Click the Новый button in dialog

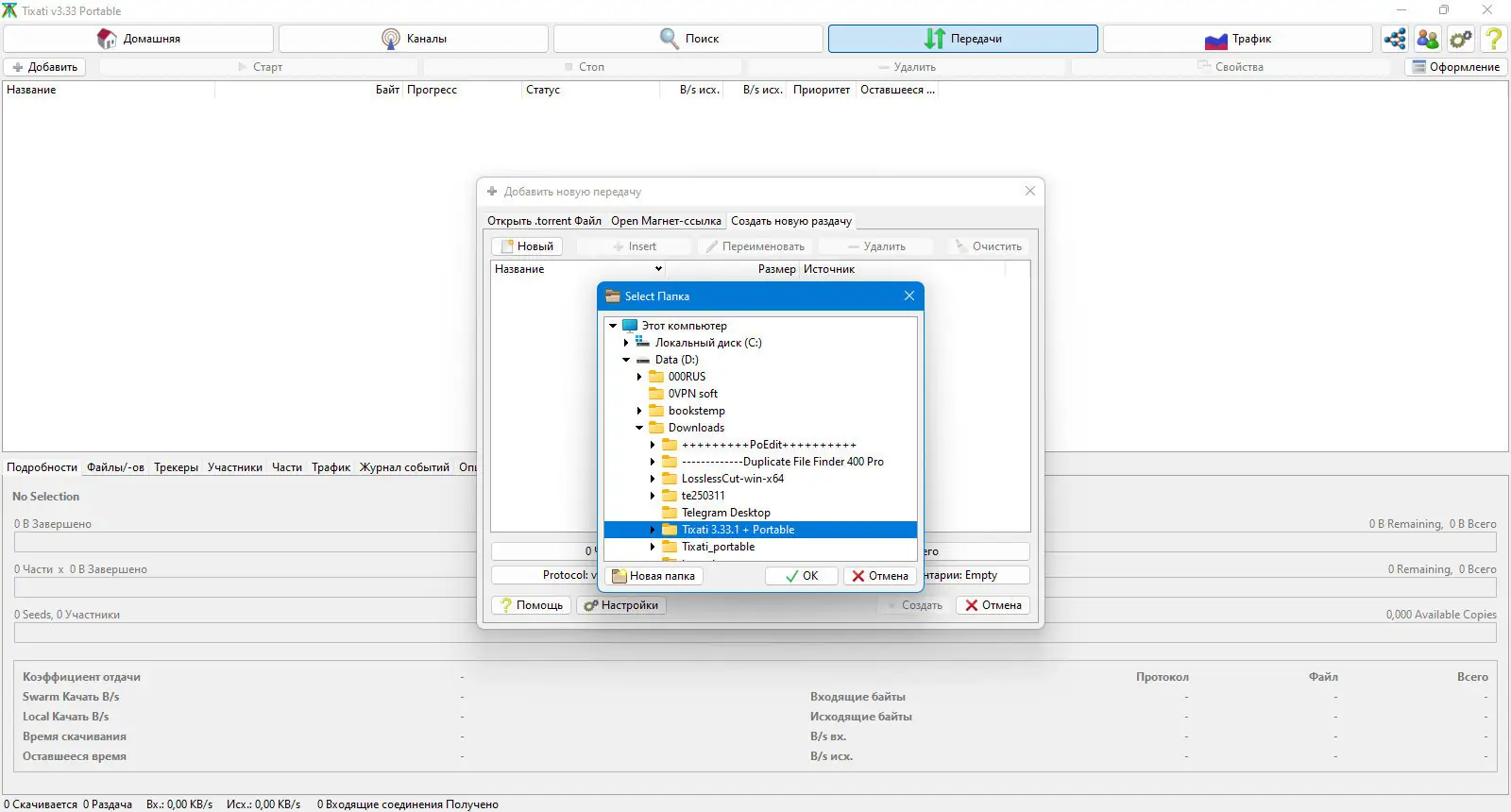[x=527, y=246]
